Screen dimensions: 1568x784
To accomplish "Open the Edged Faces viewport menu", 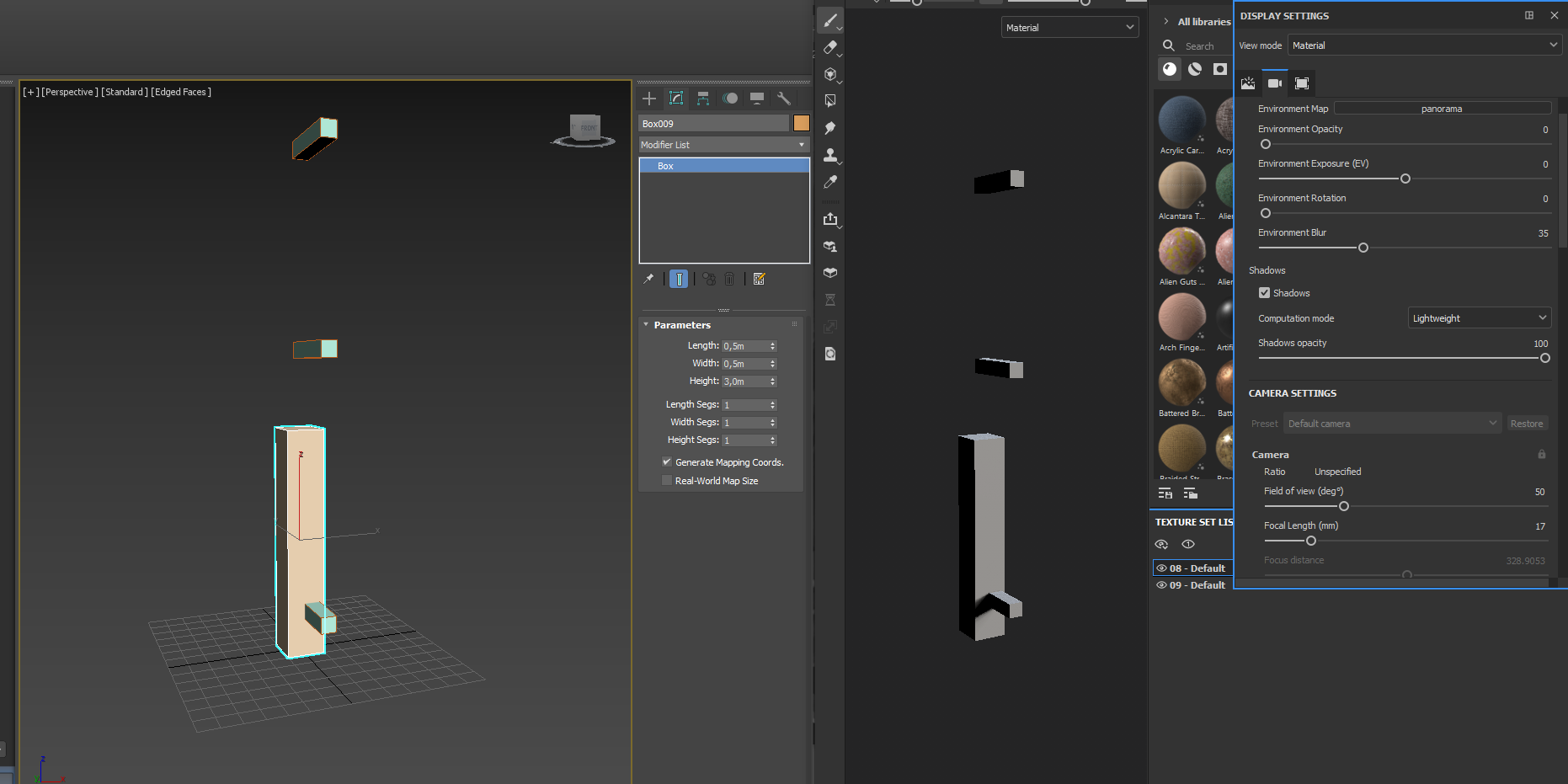I will 180,92.
